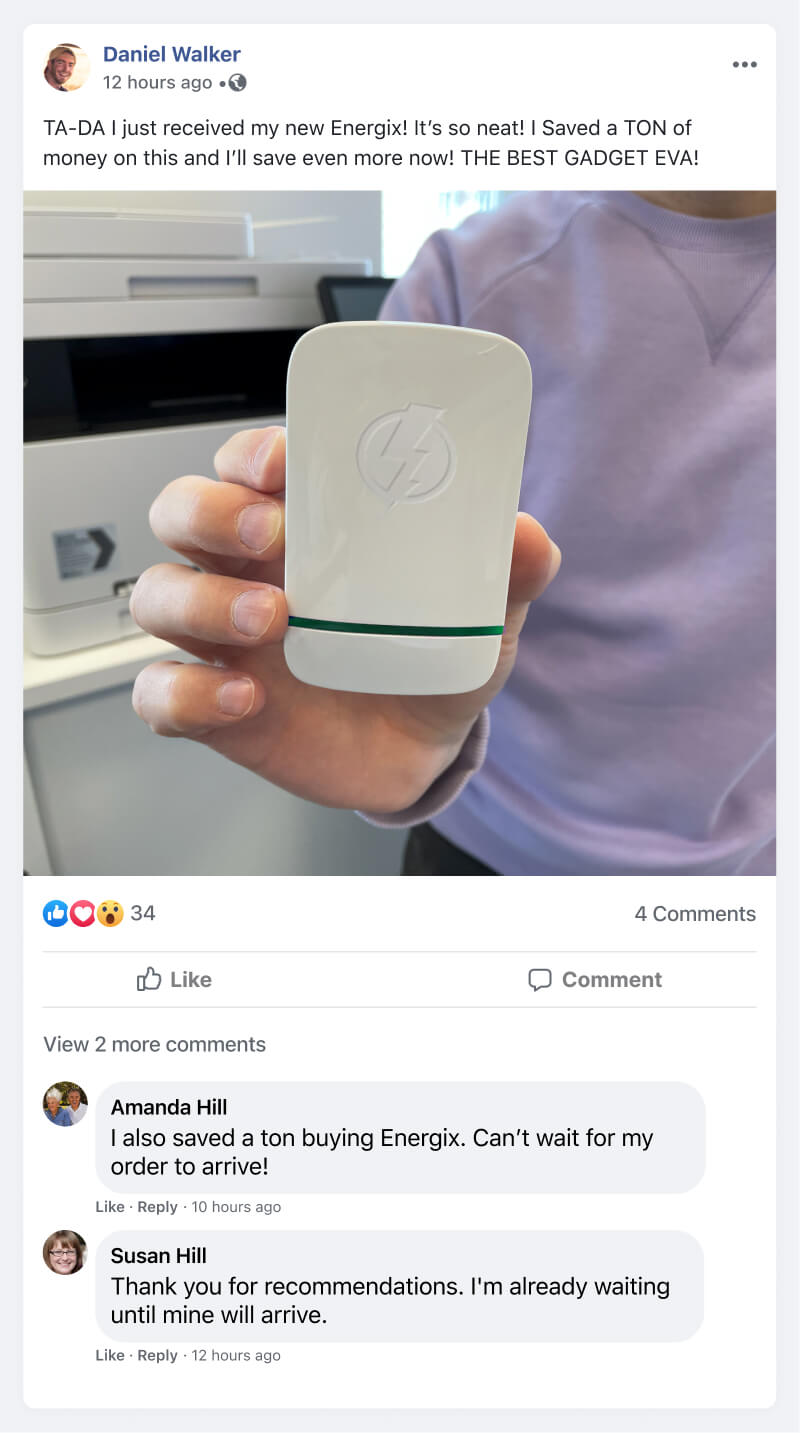Click the thumbs-up icon on Like button
This screenshot has height=1433, width=800.
[x=149, y=979]
